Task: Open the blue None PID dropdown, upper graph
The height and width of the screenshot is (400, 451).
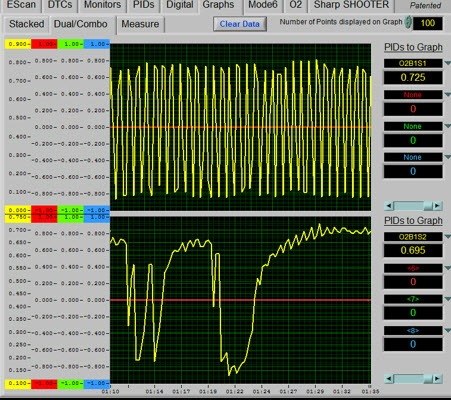Action: 447,157
